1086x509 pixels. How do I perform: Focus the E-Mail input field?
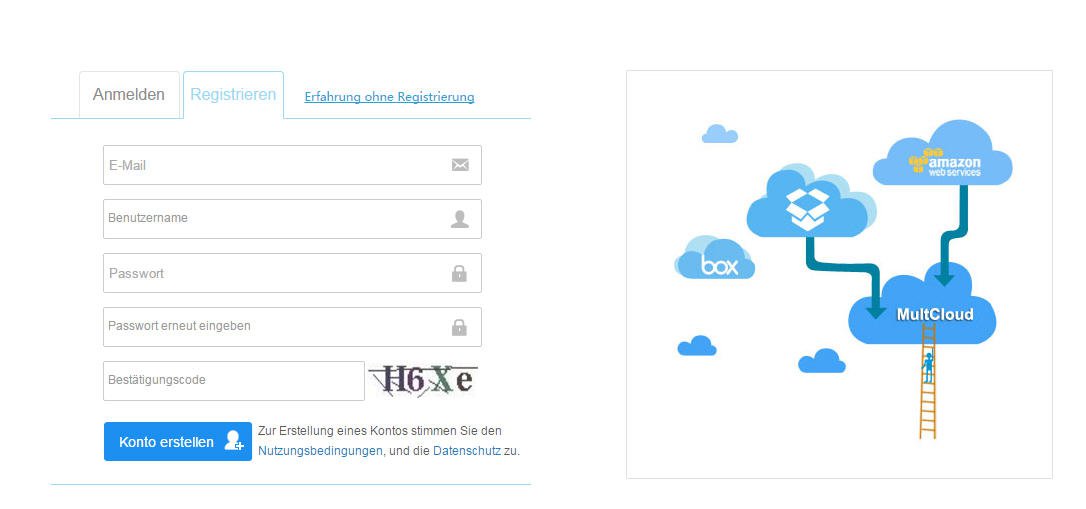(x=292, y=165)
